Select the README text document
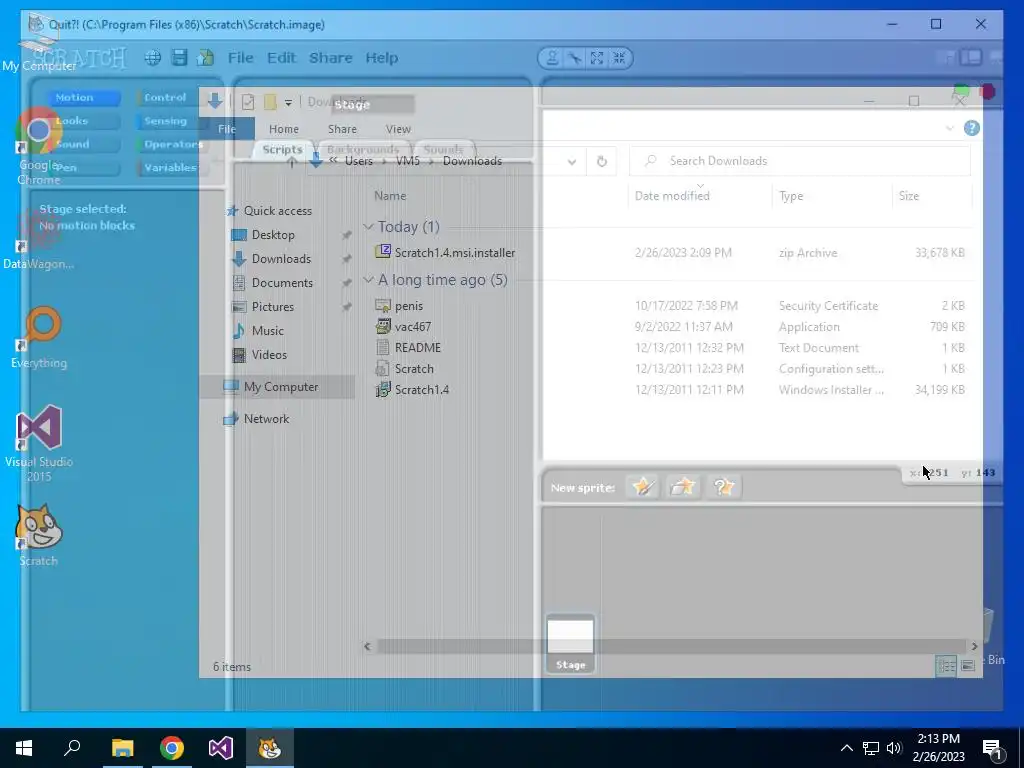Screen dimensions: 1024x768 pos(417,347)
